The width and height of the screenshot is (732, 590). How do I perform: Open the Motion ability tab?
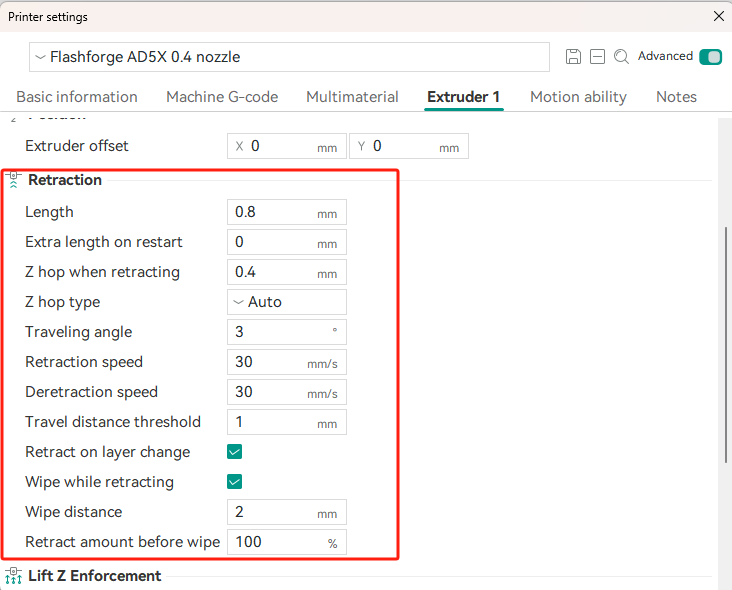(x=578, y=97)
